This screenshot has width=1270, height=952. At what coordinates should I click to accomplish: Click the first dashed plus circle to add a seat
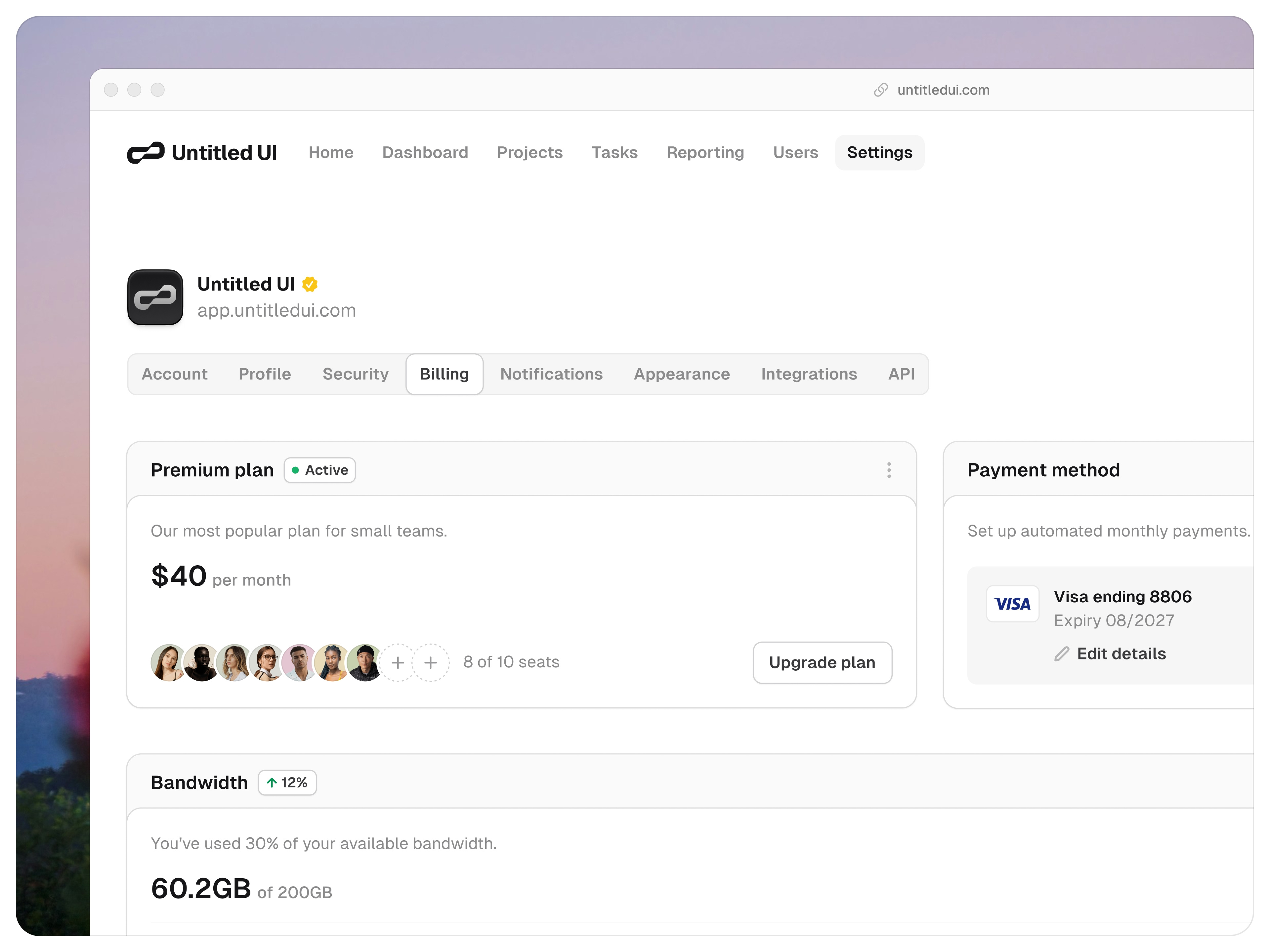398,662
